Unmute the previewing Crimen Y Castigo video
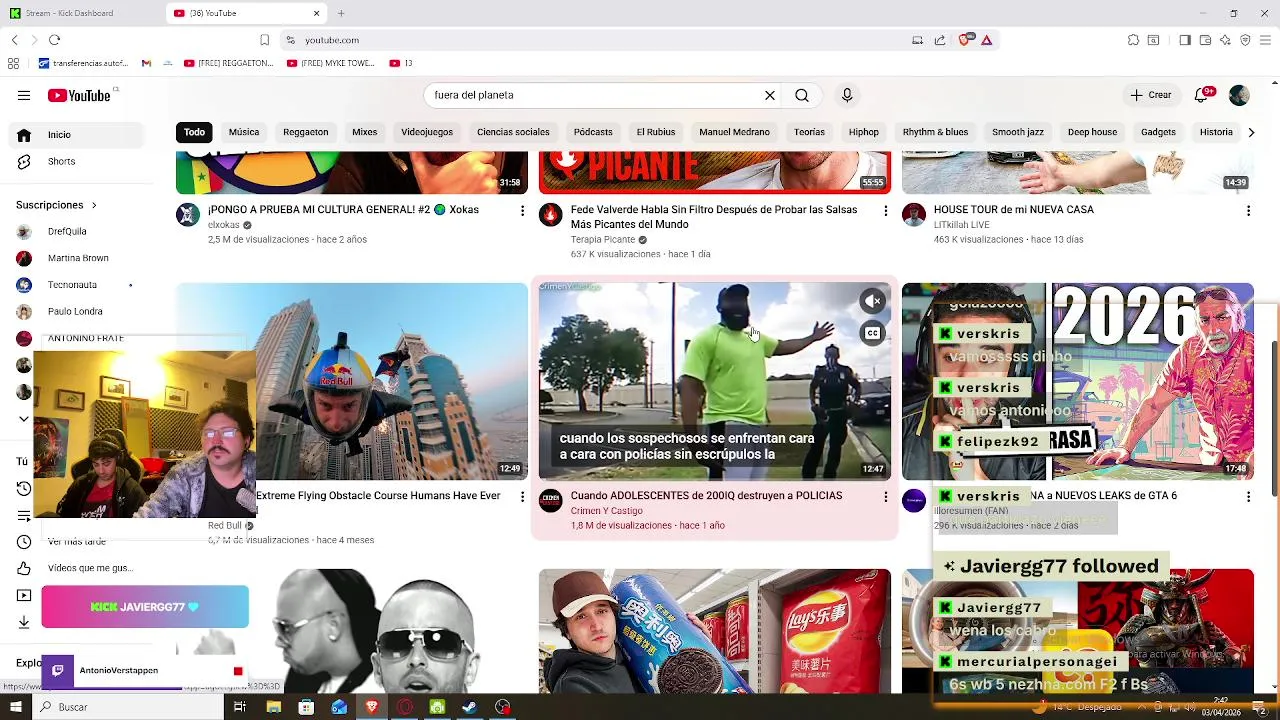Screen dimensions: 1280x720 coord(873,301)
